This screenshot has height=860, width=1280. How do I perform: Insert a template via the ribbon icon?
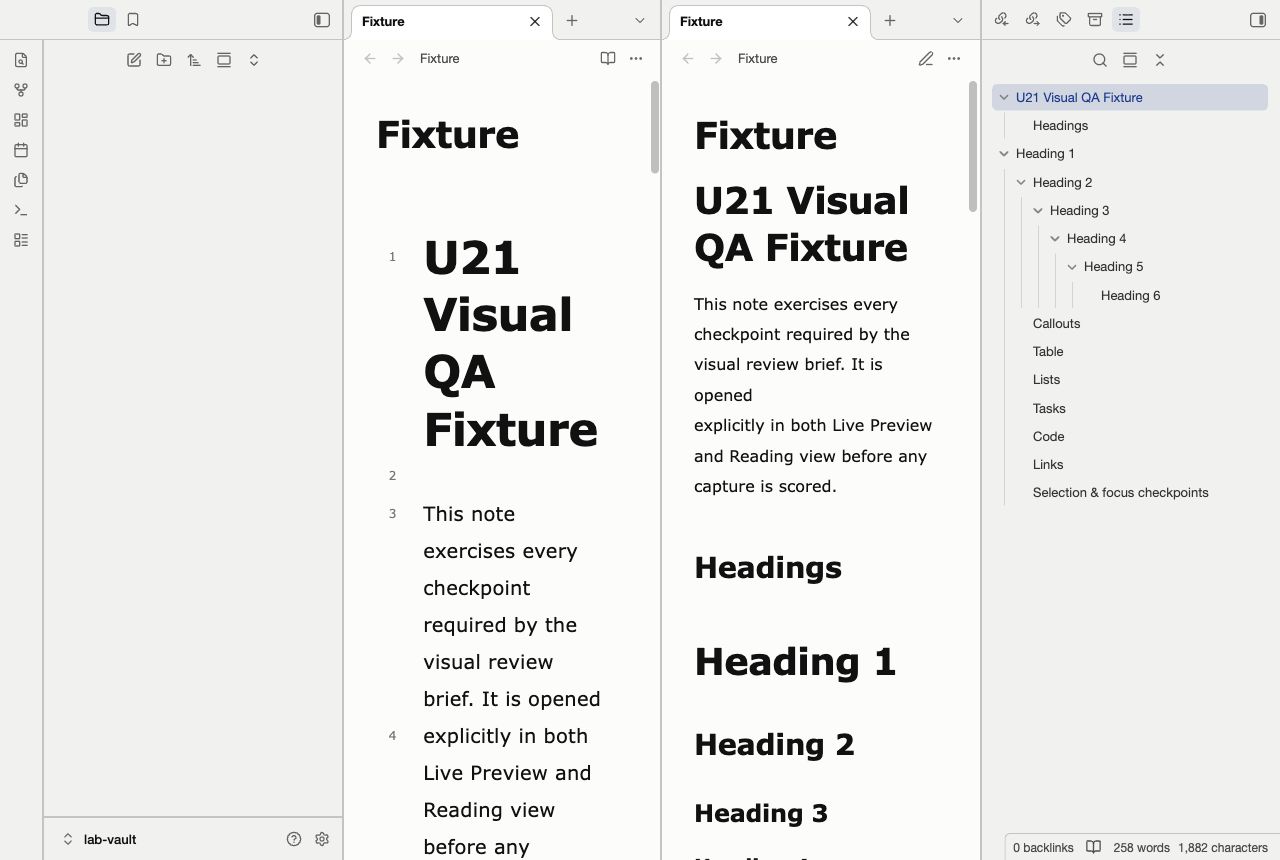[21, 180]
